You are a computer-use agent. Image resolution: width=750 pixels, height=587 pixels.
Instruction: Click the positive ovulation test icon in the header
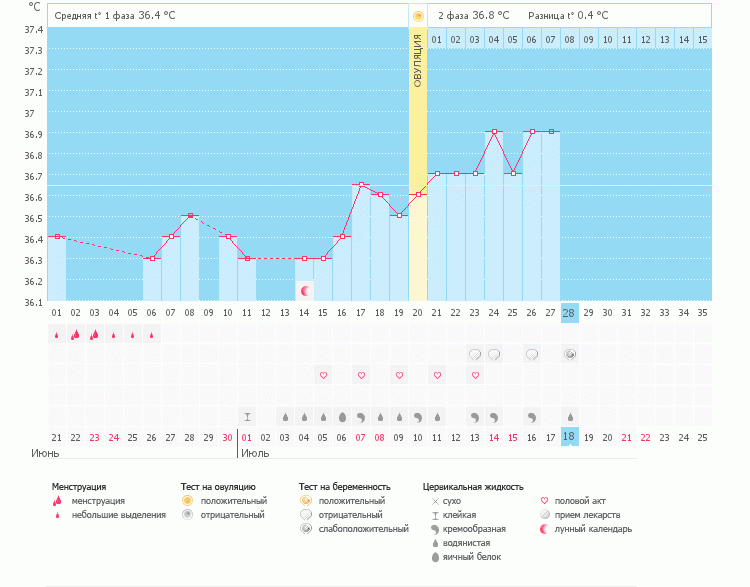click(418, 16)
